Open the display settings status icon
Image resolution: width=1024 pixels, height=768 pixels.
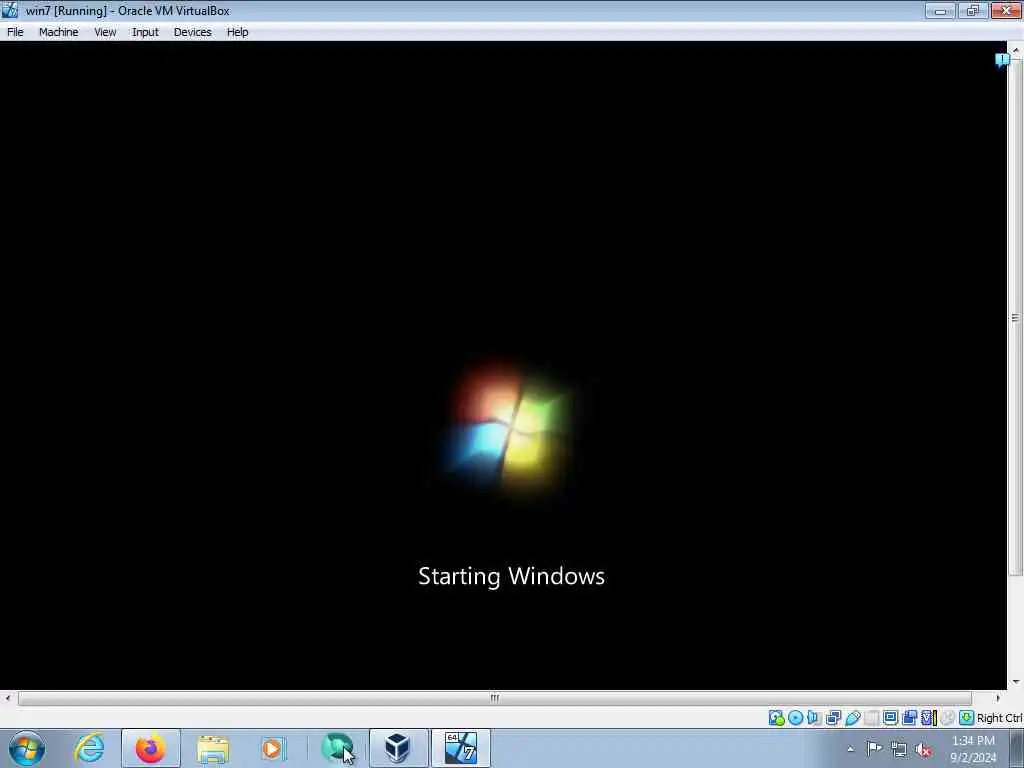pos(890,718)
